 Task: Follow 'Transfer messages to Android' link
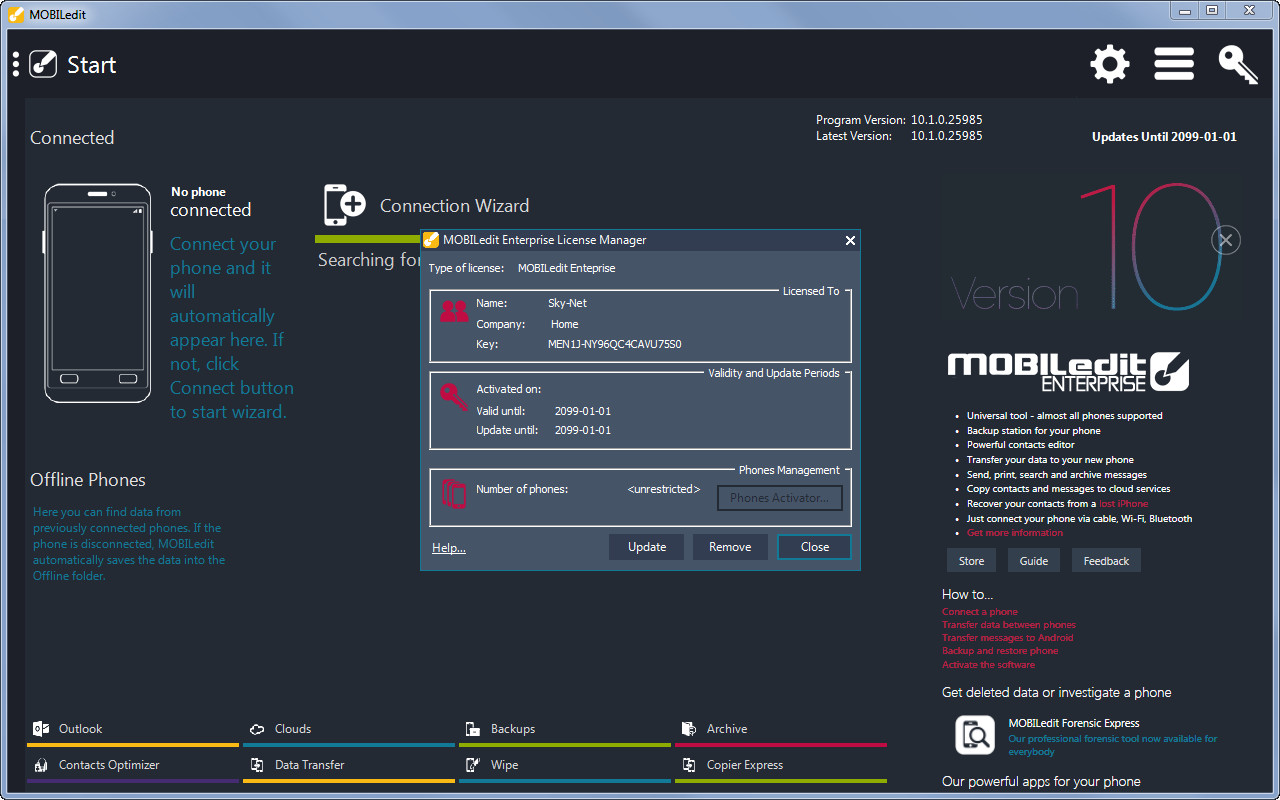1008,638
